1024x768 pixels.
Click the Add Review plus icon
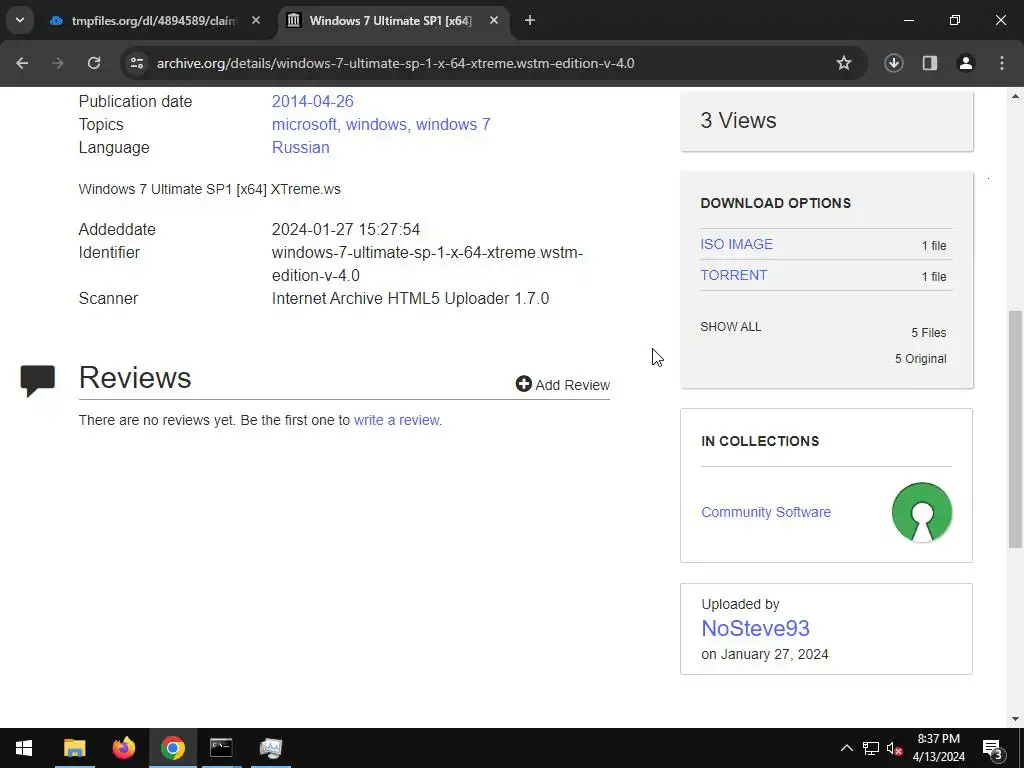(x=523, y=384)
